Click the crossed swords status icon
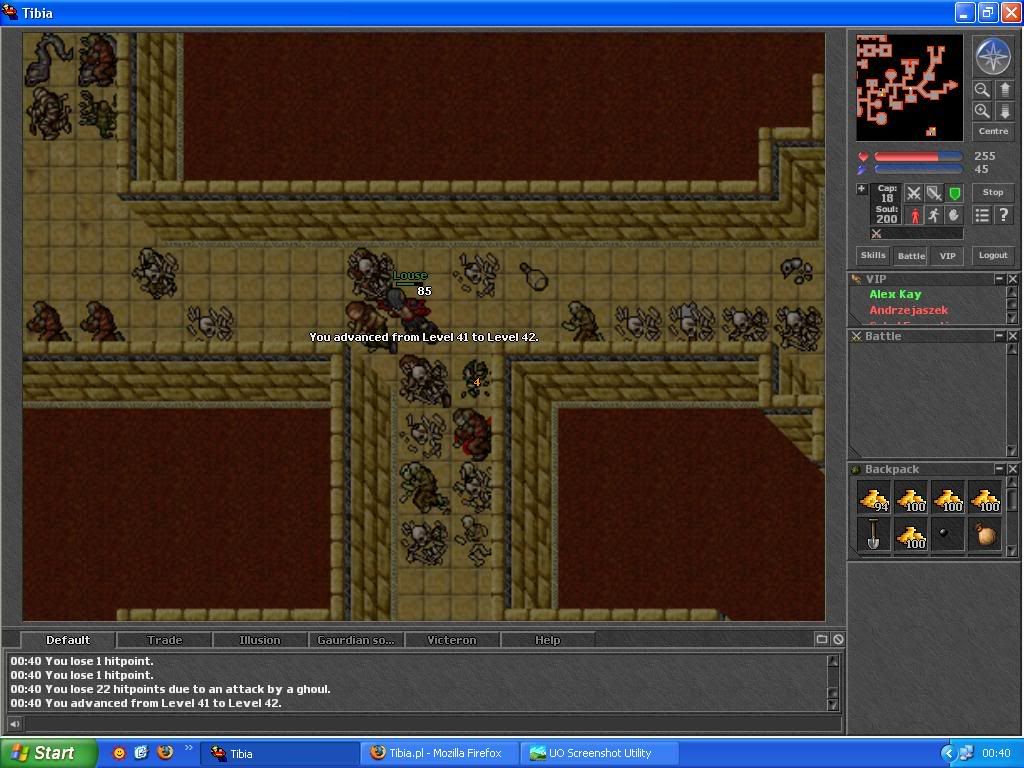This screenshot has height=768, width=1024. (x=876, y=234)
